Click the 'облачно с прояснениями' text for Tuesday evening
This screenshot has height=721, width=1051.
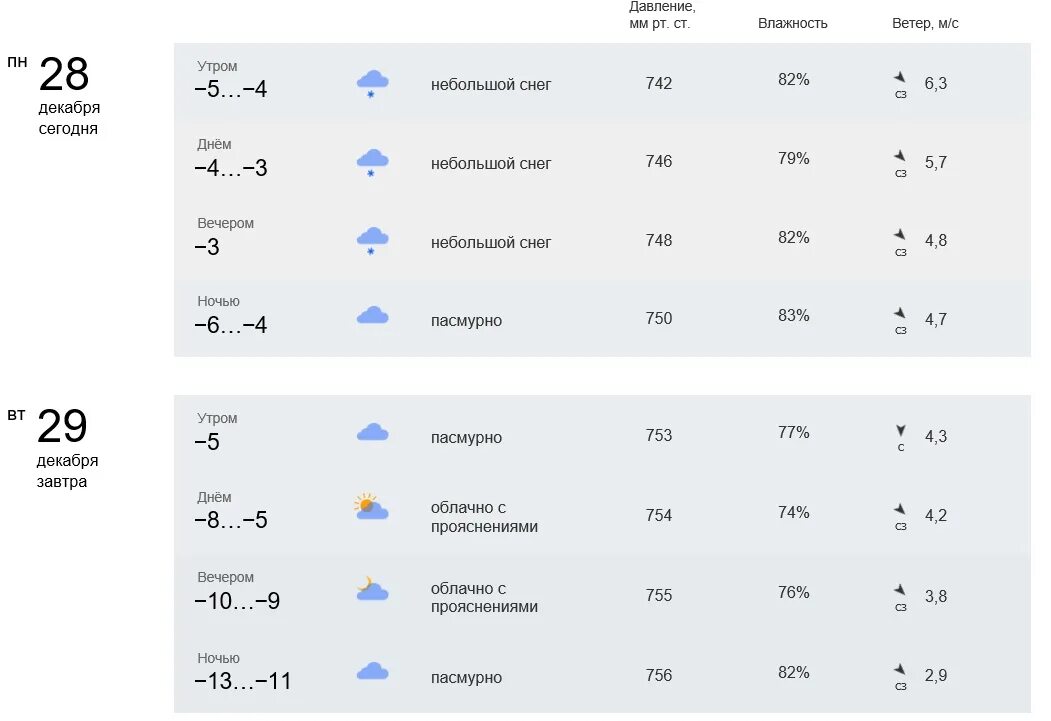pyautogui.click(x=484, y=597)
